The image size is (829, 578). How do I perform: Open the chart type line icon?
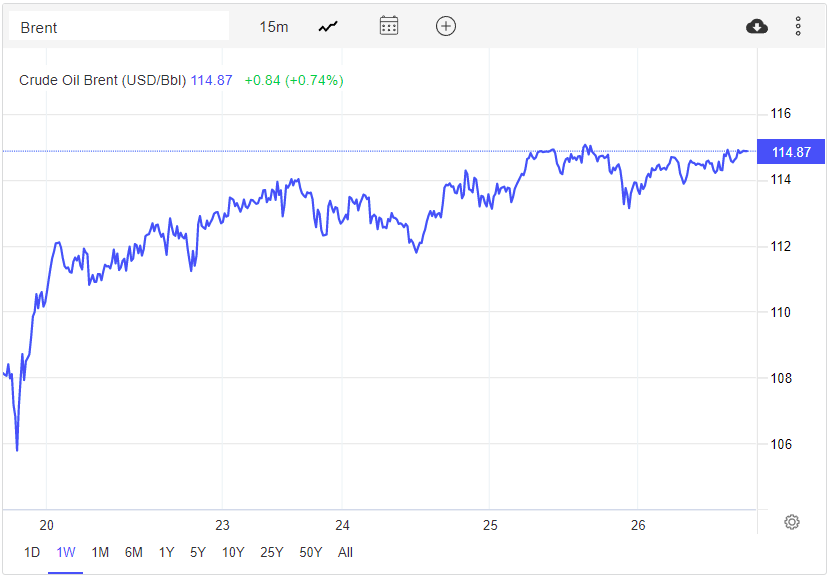click(328, 27)
